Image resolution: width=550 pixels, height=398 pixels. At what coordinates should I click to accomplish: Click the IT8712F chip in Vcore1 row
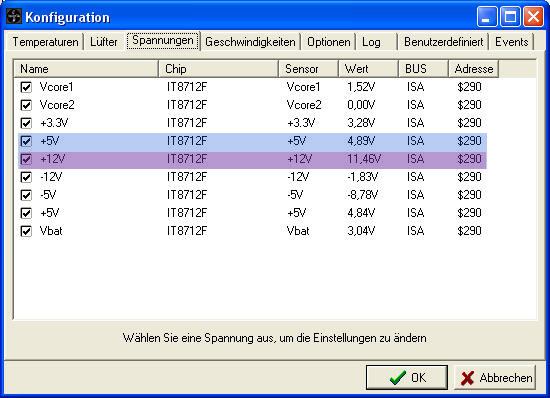pyautogui.click(x=187, y=87)
